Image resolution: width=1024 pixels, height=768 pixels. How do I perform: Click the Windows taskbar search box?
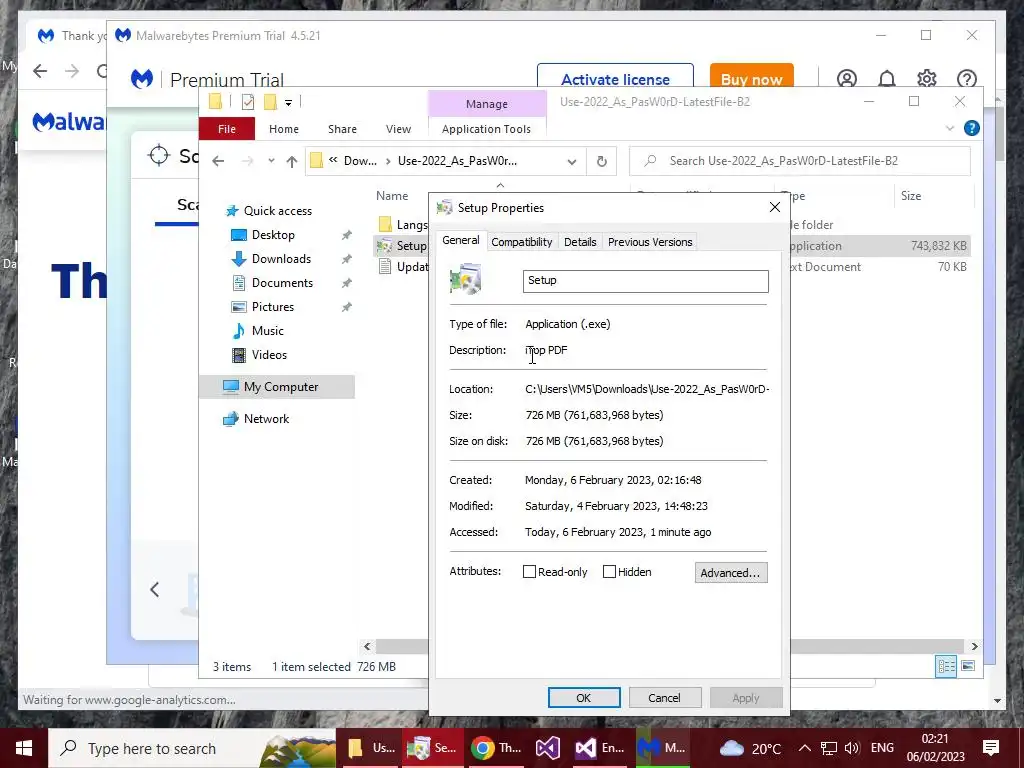click(x=192, y=748)
